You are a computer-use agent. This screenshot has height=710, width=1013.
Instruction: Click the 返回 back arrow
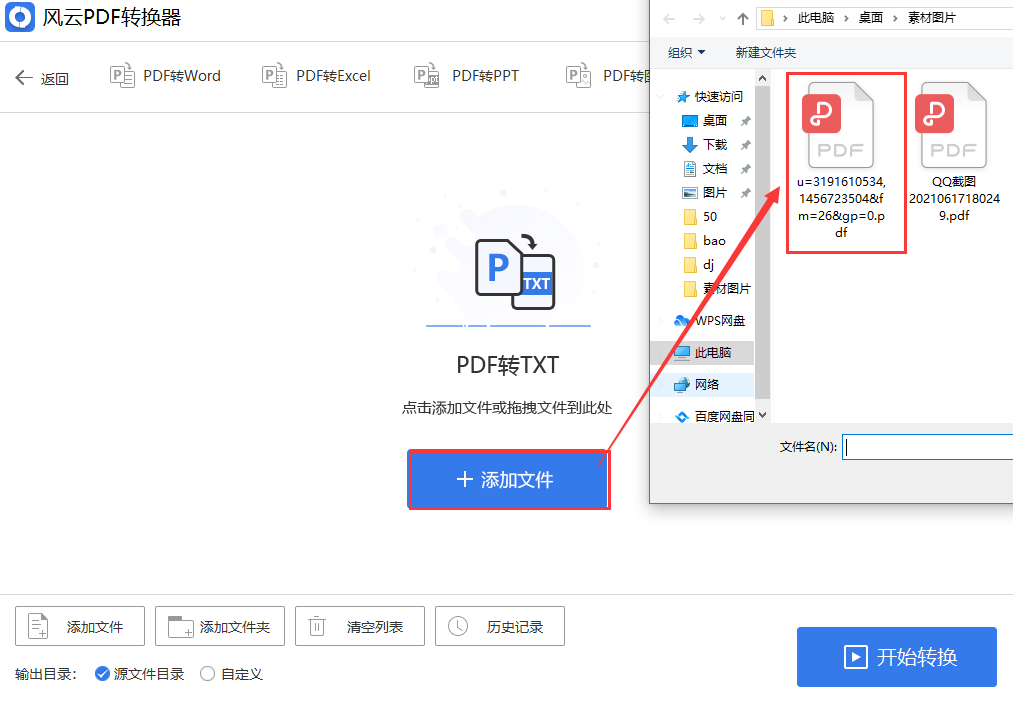coord(24,76)
